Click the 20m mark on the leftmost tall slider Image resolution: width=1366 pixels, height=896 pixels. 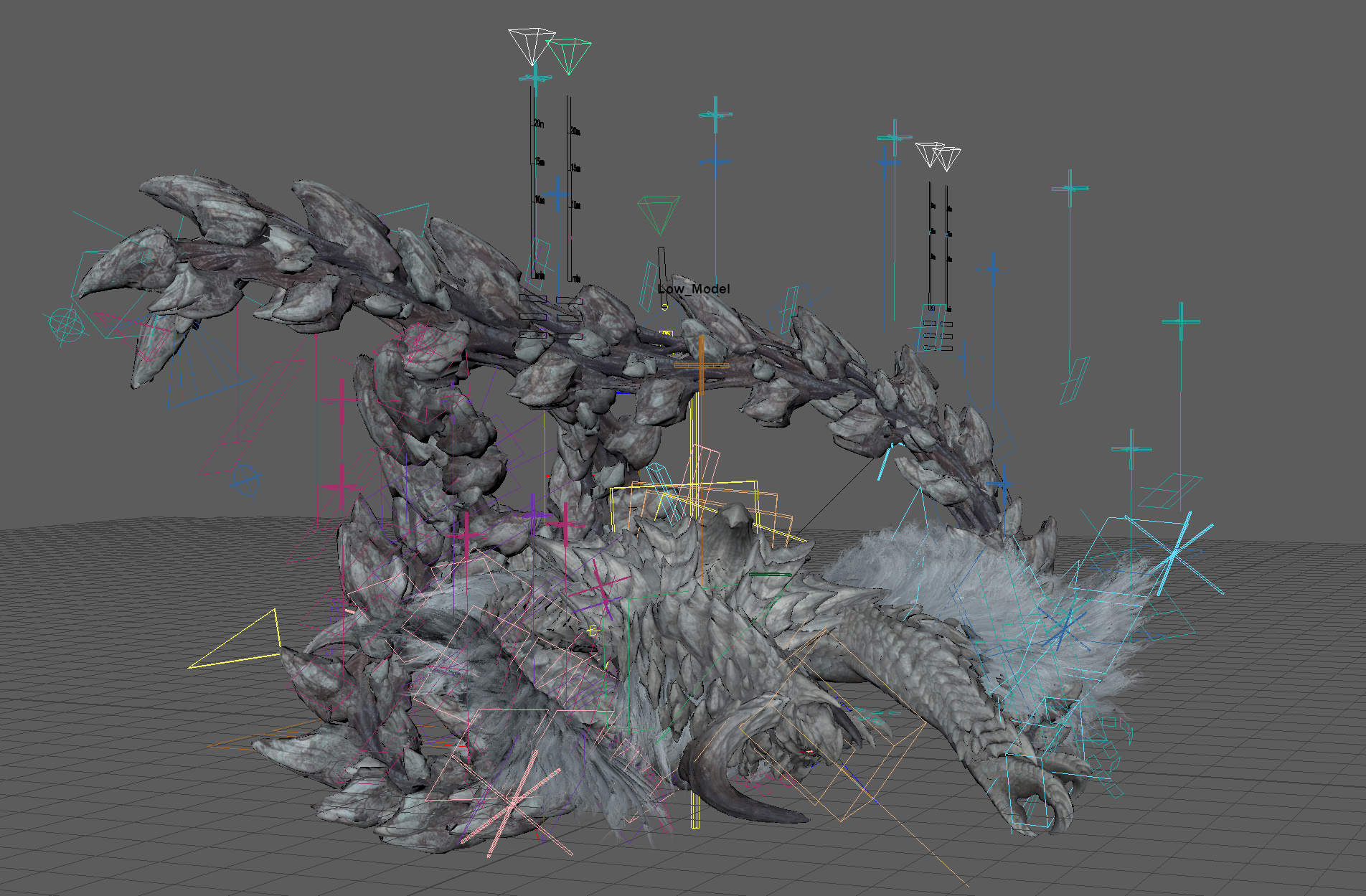(x=537, y=124)
